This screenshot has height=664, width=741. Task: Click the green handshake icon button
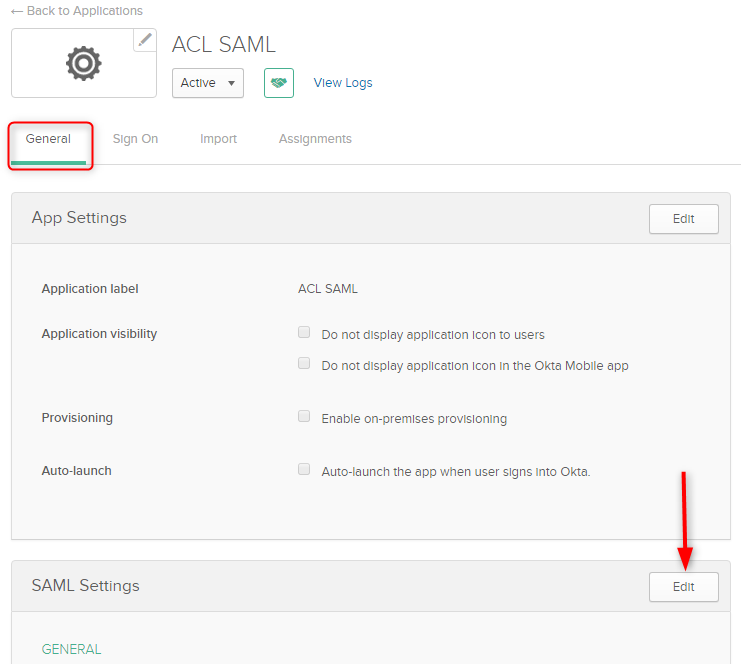point(279,83)
